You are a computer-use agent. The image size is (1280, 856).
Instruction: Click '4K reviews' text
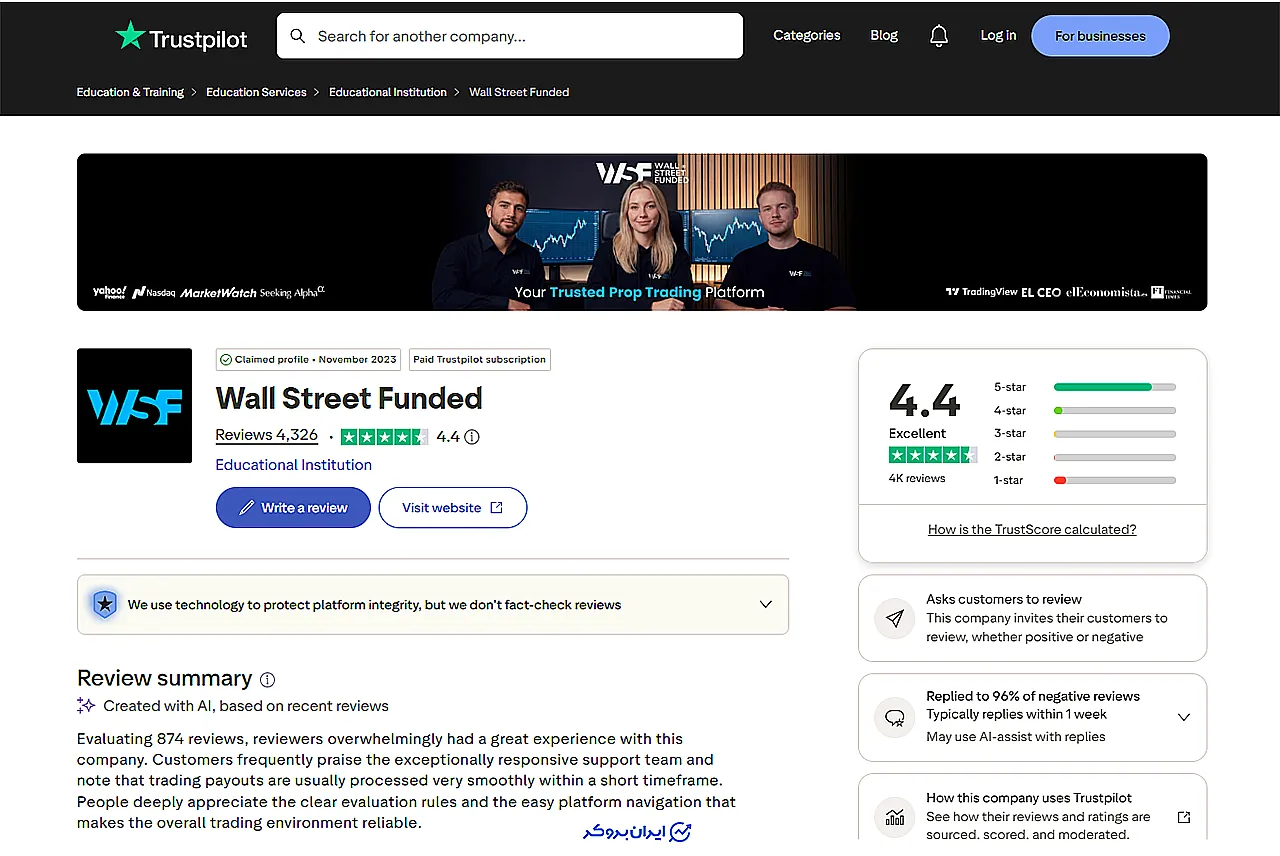[917, 478]
